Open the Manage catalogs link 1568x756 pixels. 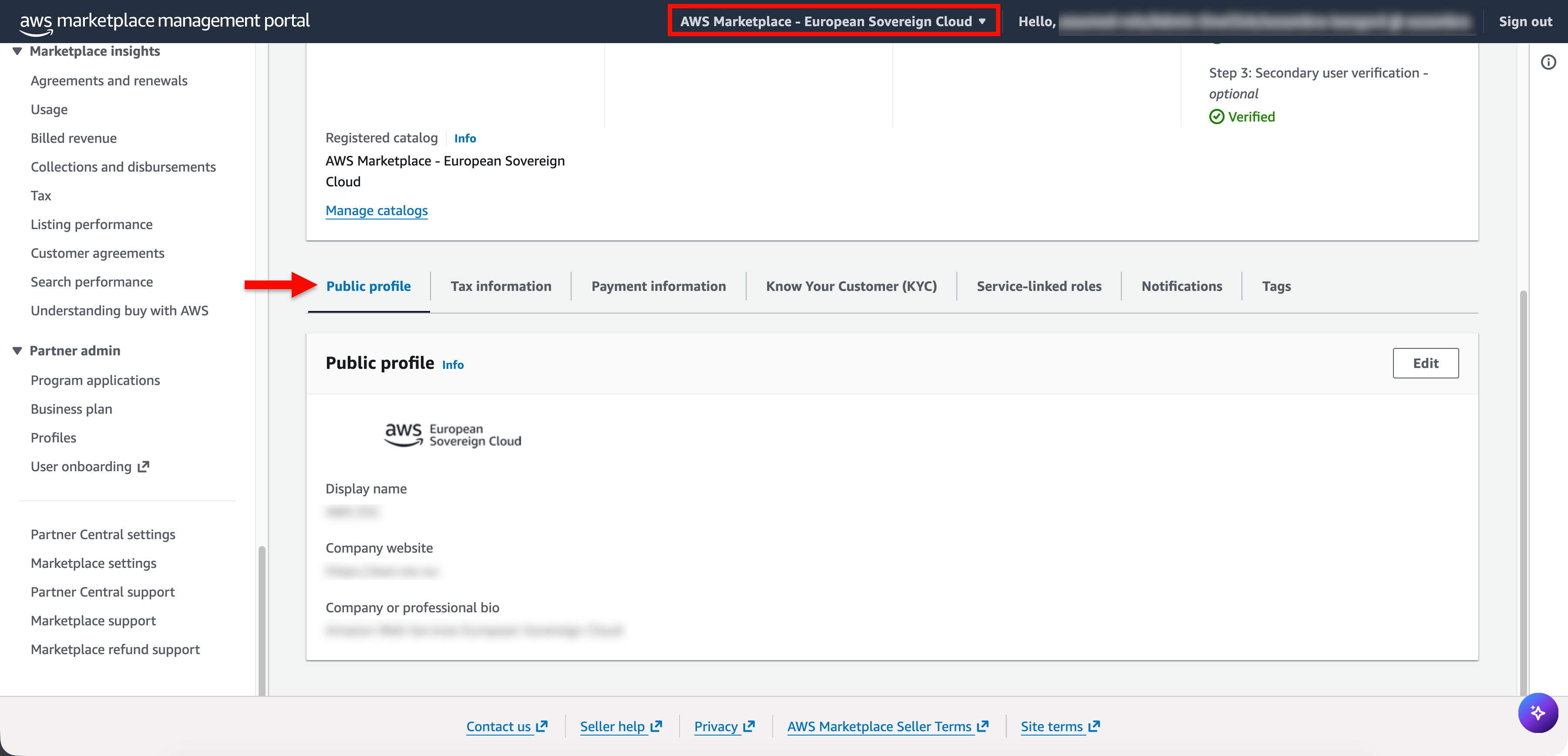[377, 211]
